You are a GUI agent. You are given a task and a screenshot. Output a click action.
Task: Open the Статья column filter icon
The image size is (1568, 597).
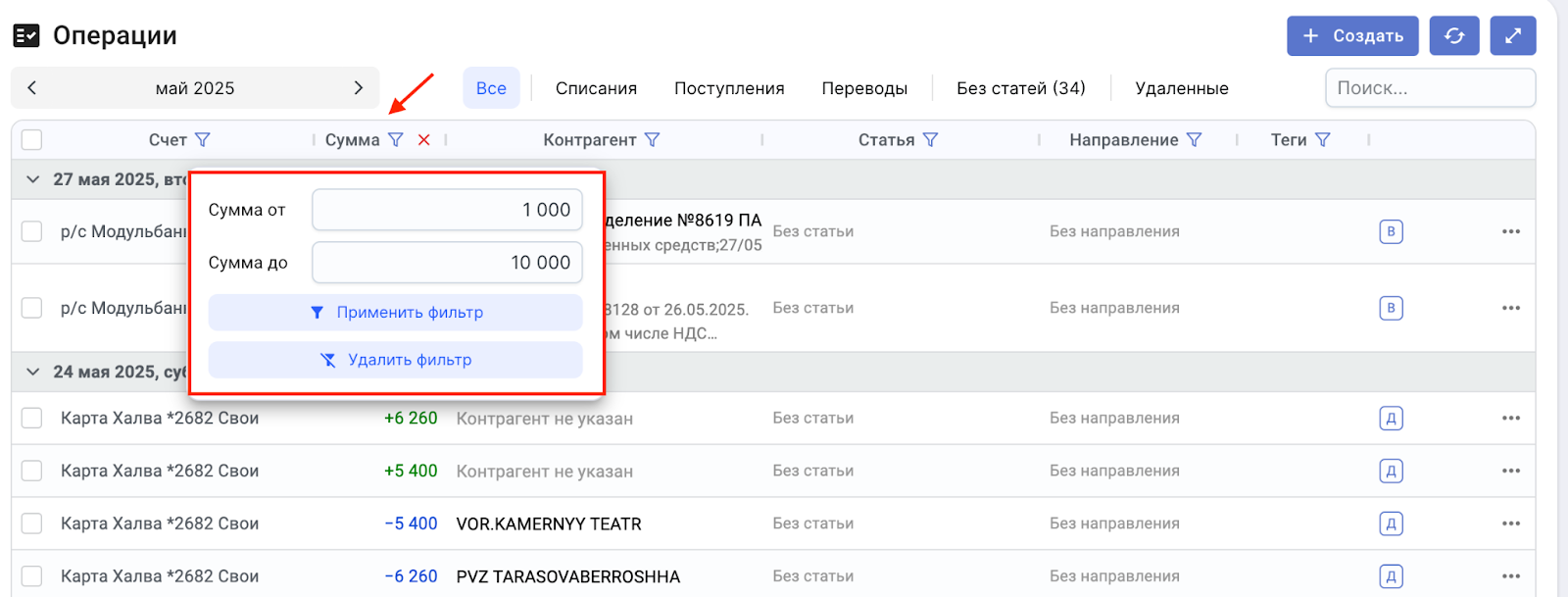(931, 140)
